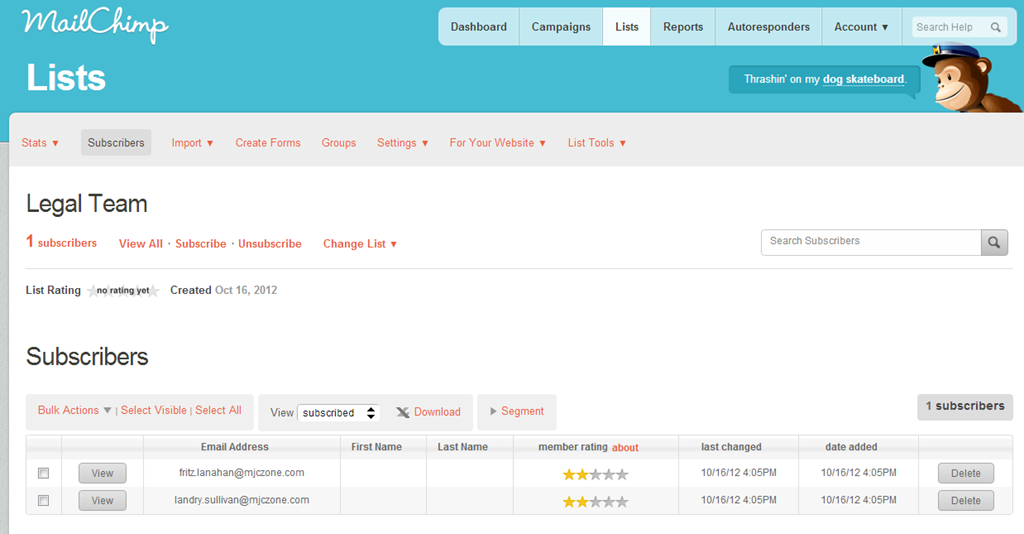1024x534 pixels.
Task: Click the magnifier icon beside Search Subscribers
Action: (x=994, y=242)
